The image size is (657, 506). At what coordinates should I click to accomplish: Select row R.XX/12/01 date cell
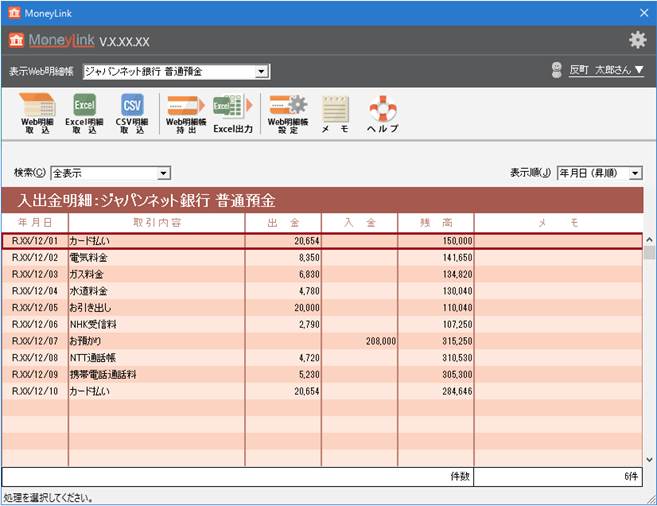coord(35,241)
